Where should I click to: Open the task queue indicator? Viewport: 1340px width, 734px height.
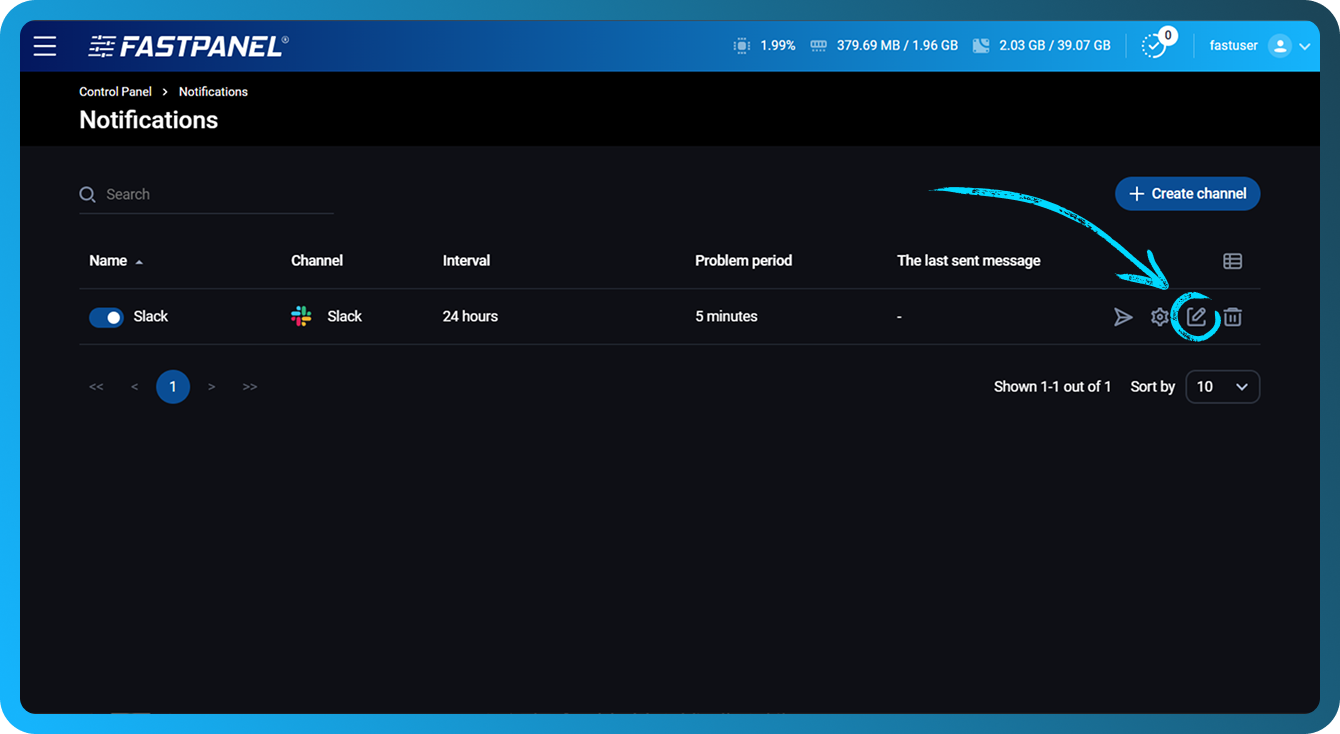point(1154,46)
